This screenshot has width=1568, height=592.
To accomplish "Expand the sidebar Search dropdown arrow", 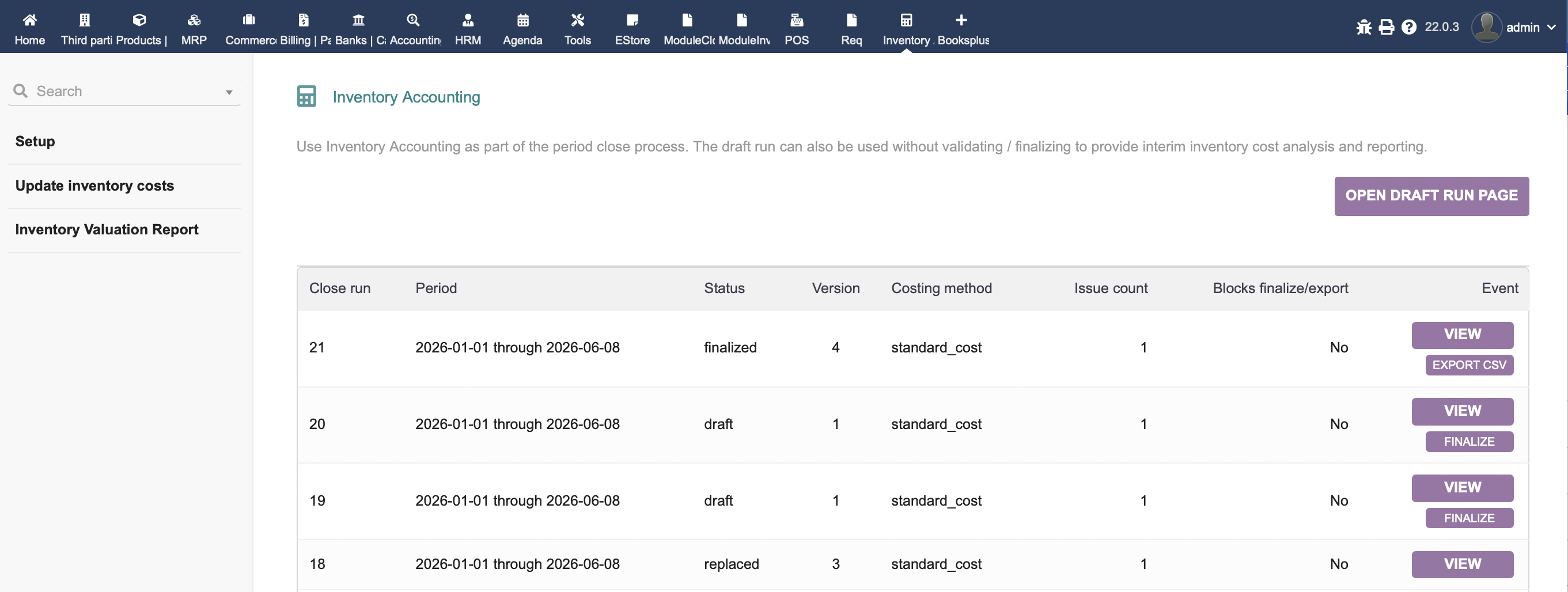I will point(229,93).
